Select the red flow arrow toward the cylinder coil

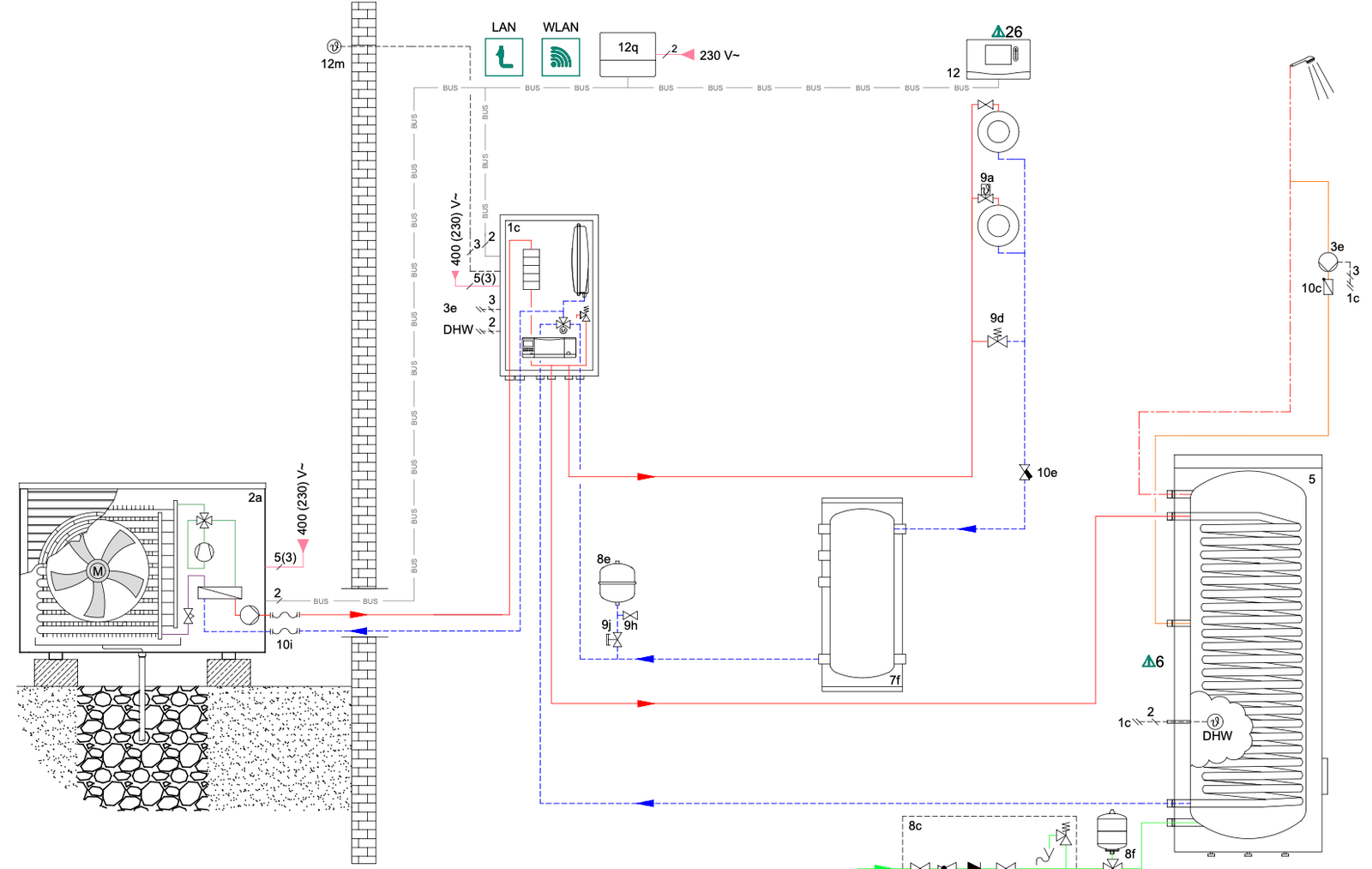(x=646, y=703)
